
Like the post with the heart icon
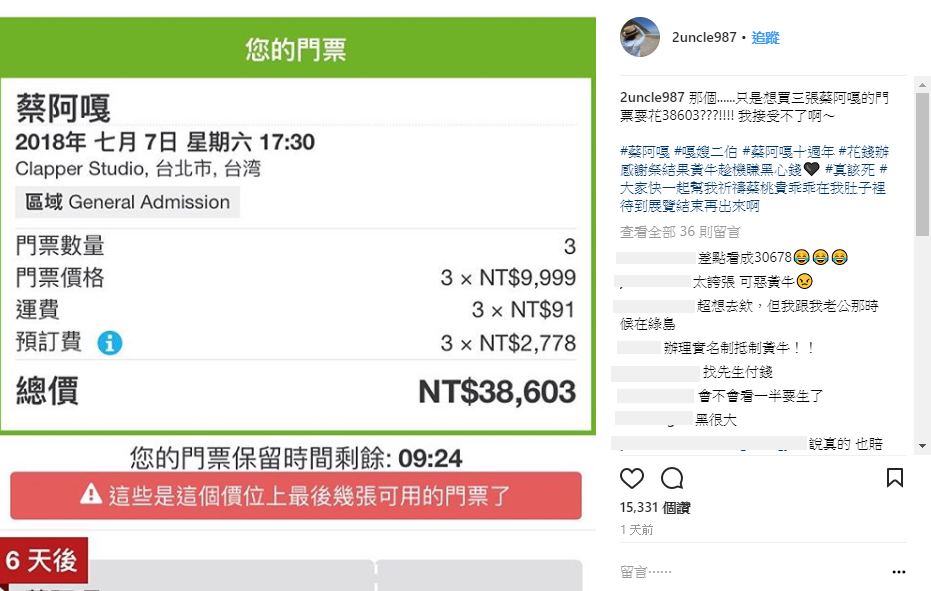point(632,478)
